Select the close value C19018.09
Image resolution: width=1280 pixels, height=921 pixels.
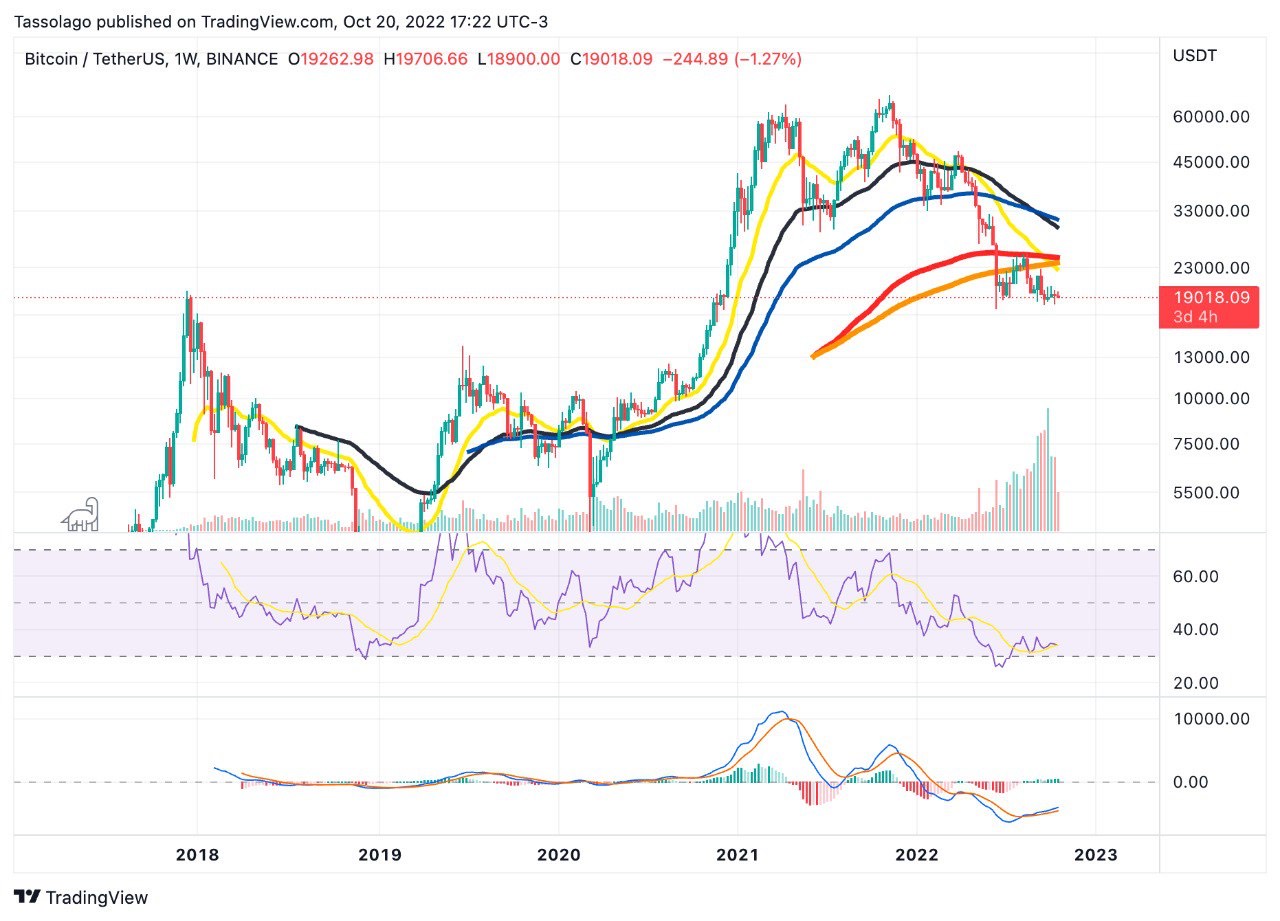[611, 60]
